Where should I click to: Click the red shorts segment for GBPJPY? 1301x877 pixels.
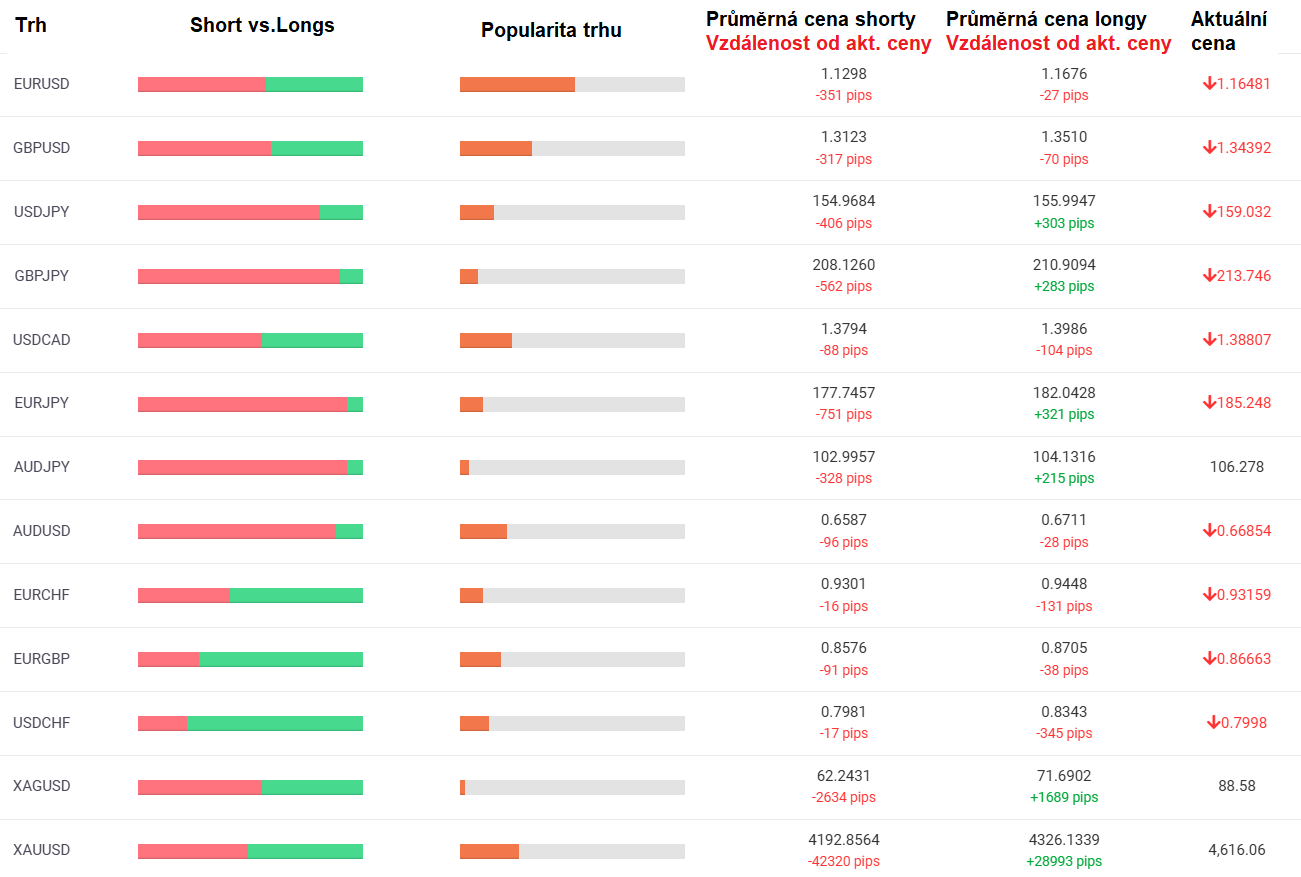[238, 276]
